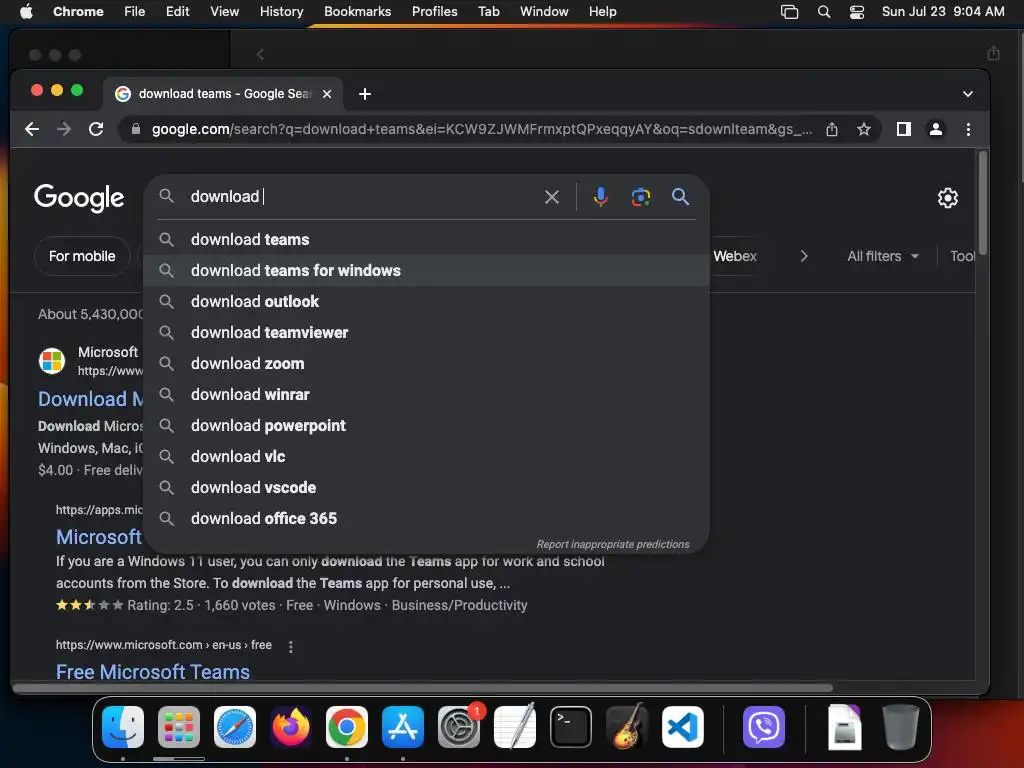The width and height of the screenshot is (1024, 768).
Task: Open App Store from the Dock
Action: 403,727
